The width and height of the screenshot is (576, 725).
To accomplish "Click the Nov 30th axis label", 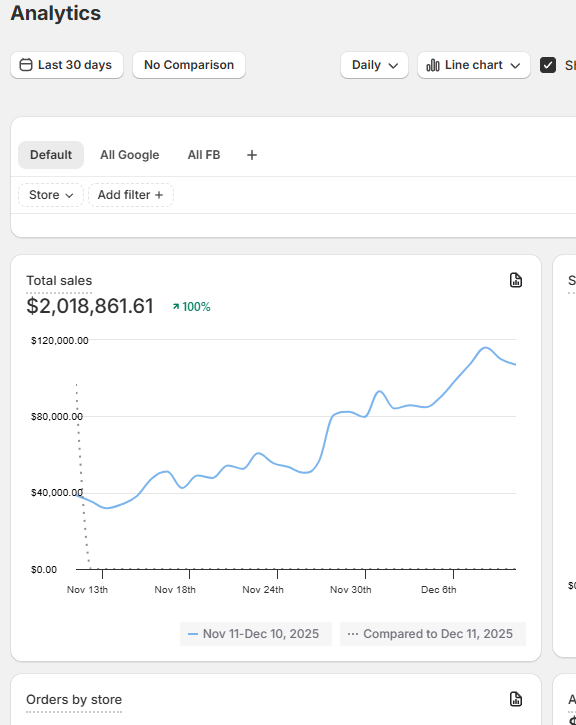I will [x=351, y=590].
